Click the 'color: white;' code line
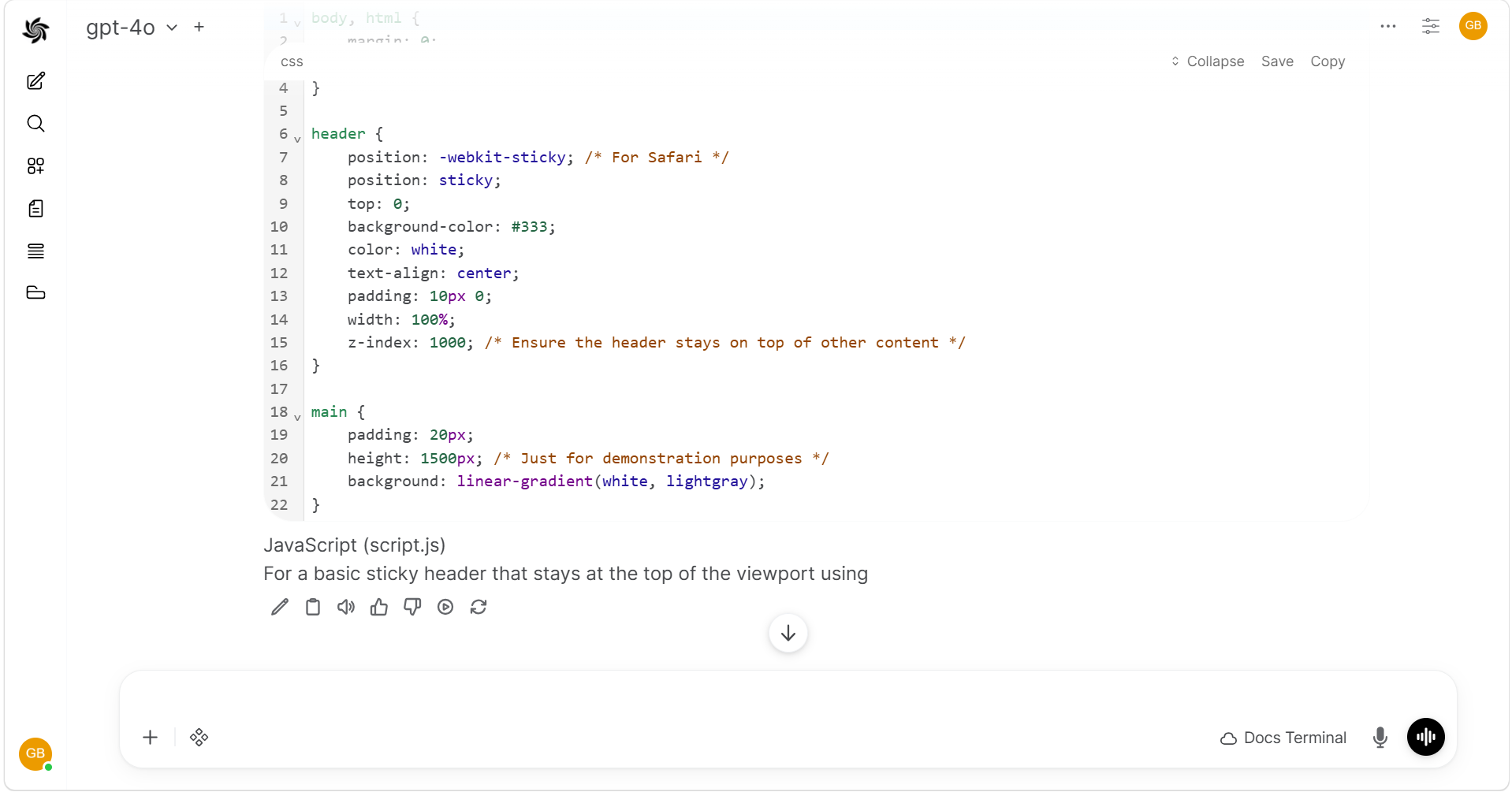The width and height of the screenshot is (1512, 792). 406,250
